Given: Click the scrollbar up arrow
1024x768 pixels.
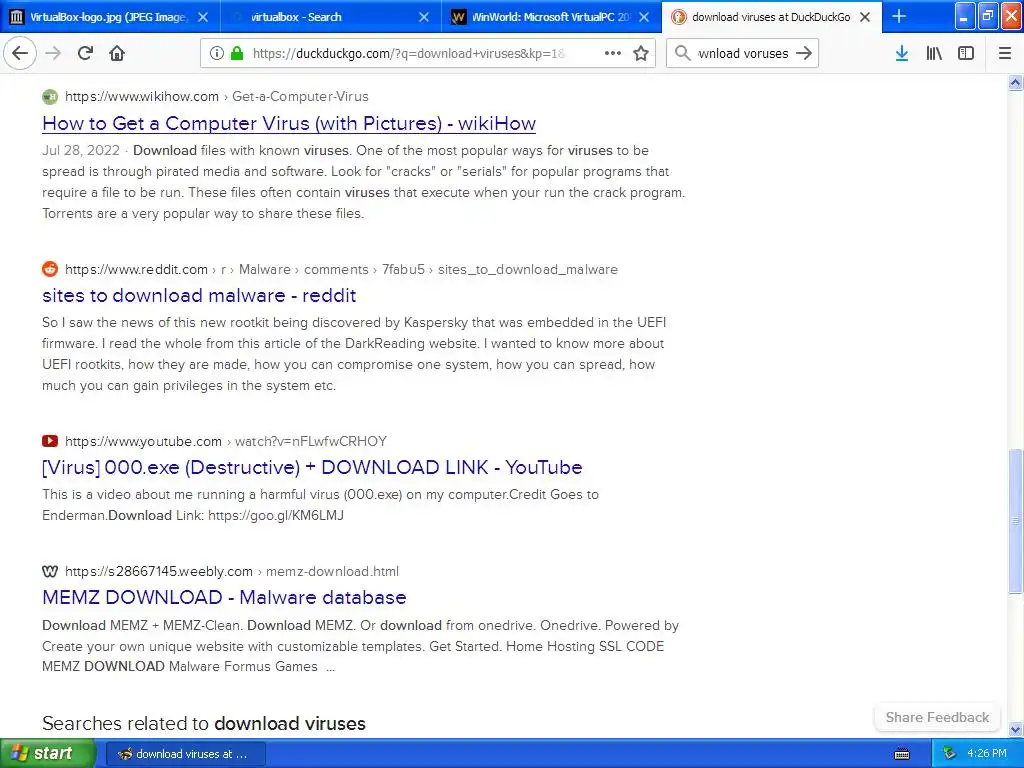Looking at the screenshot, I should tap(1015, 83).
